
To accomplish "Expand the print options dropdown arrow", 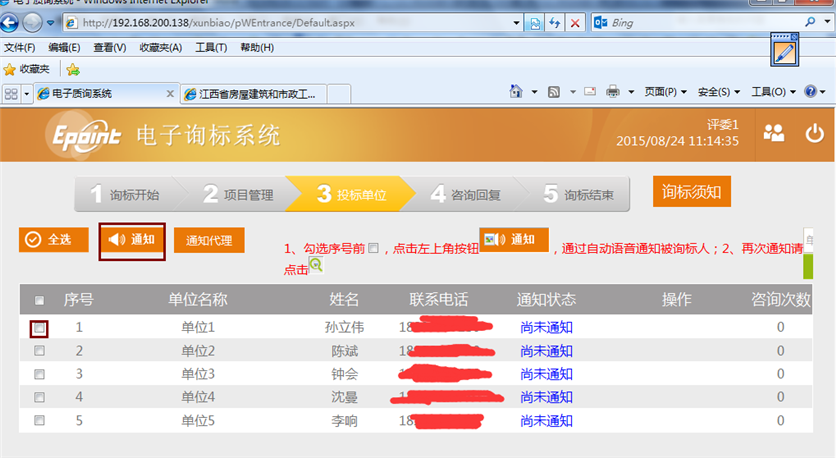I will [631, 92].
